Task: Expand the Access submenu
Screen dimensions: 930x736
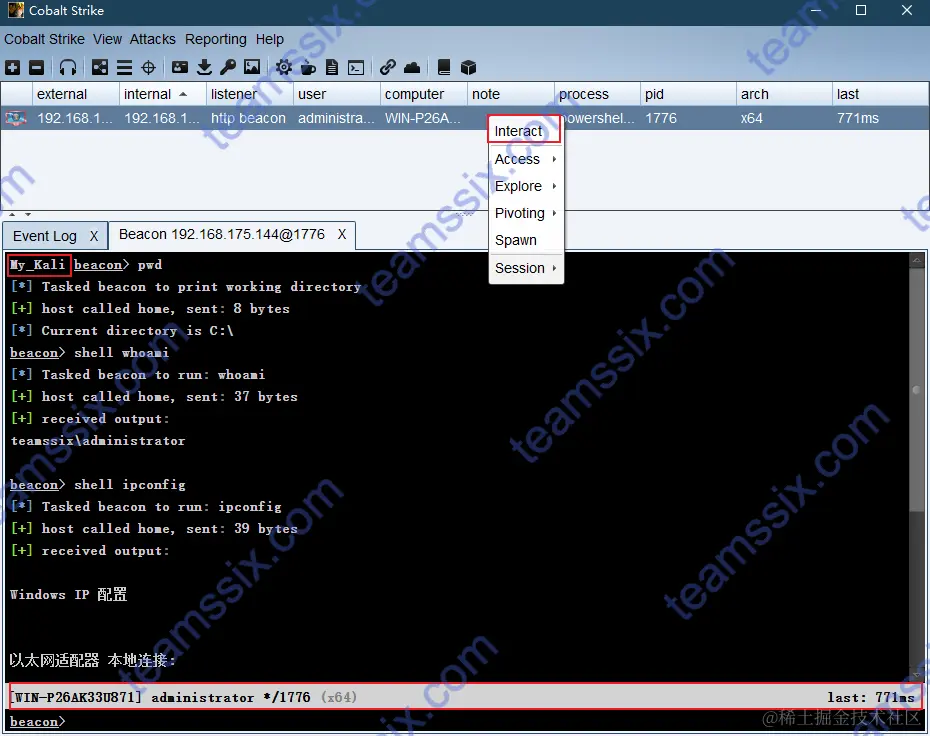Action: click(x=525, y=159)
